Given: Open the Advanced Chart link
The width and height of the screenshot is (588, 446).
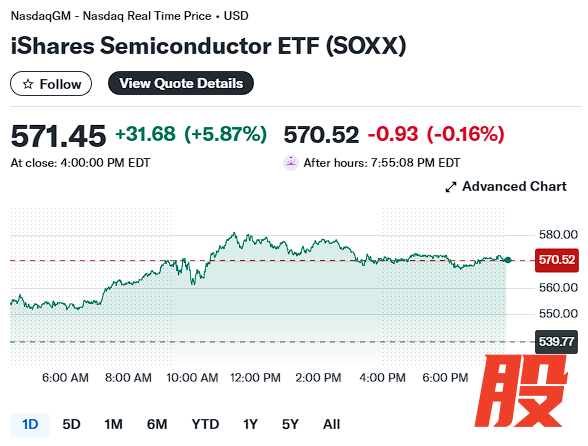Looking at the screenshot, I should [x=506, y=186].
